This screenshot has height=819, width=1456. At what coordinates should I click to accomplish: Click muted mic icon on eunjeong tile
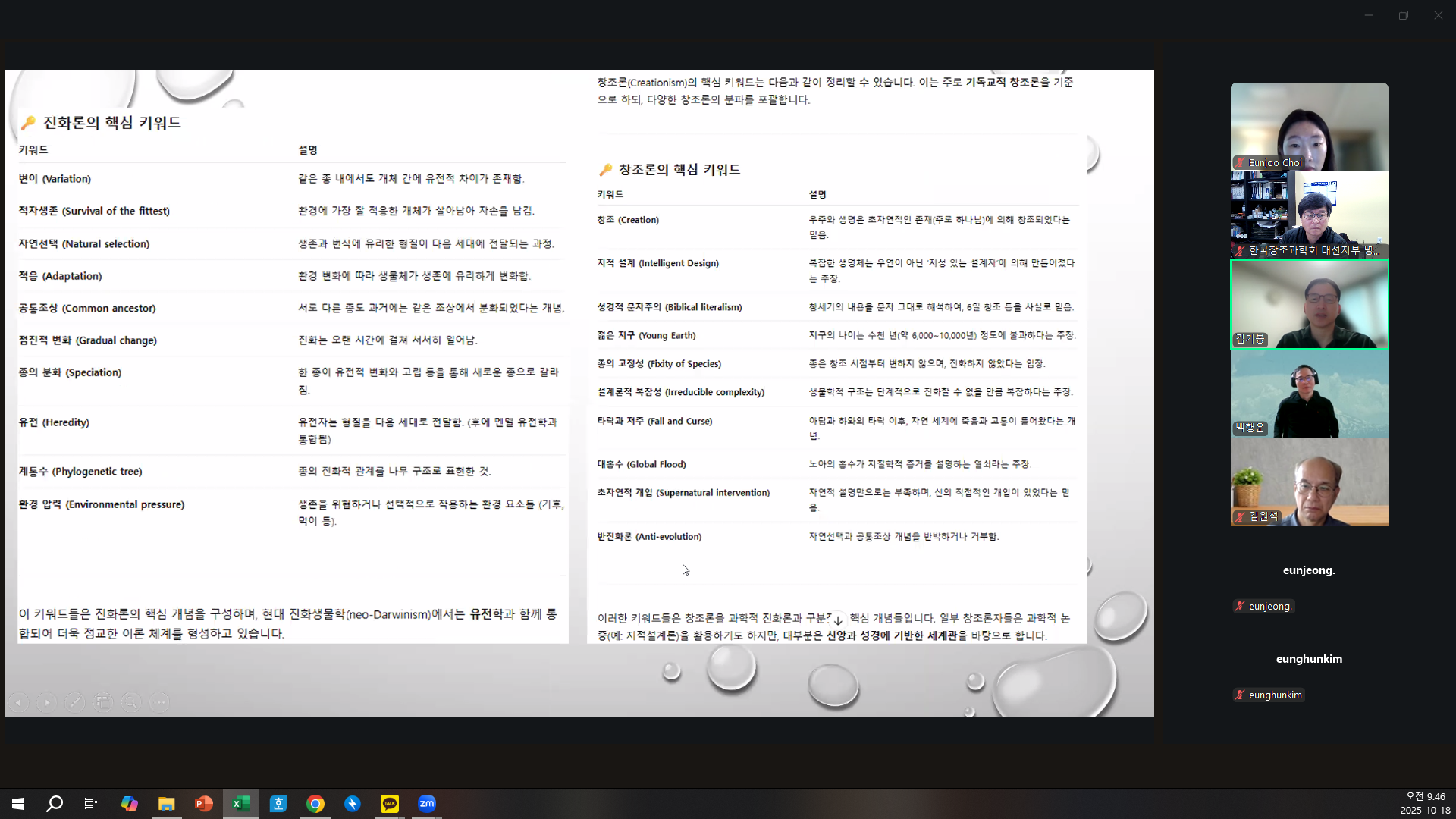click(1240, 607)
